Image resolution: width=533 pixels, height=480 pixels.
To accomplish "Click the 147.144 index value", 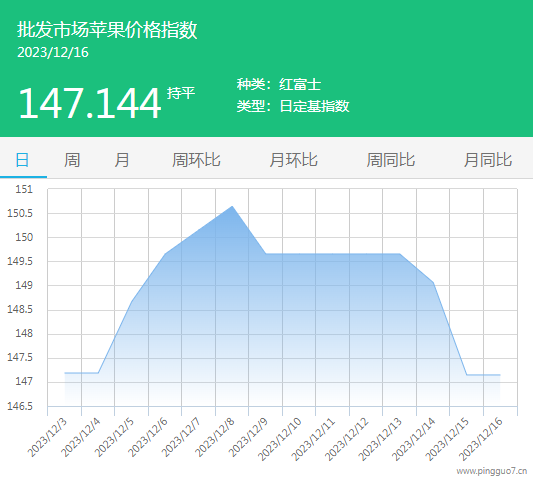I will (90, 103).
